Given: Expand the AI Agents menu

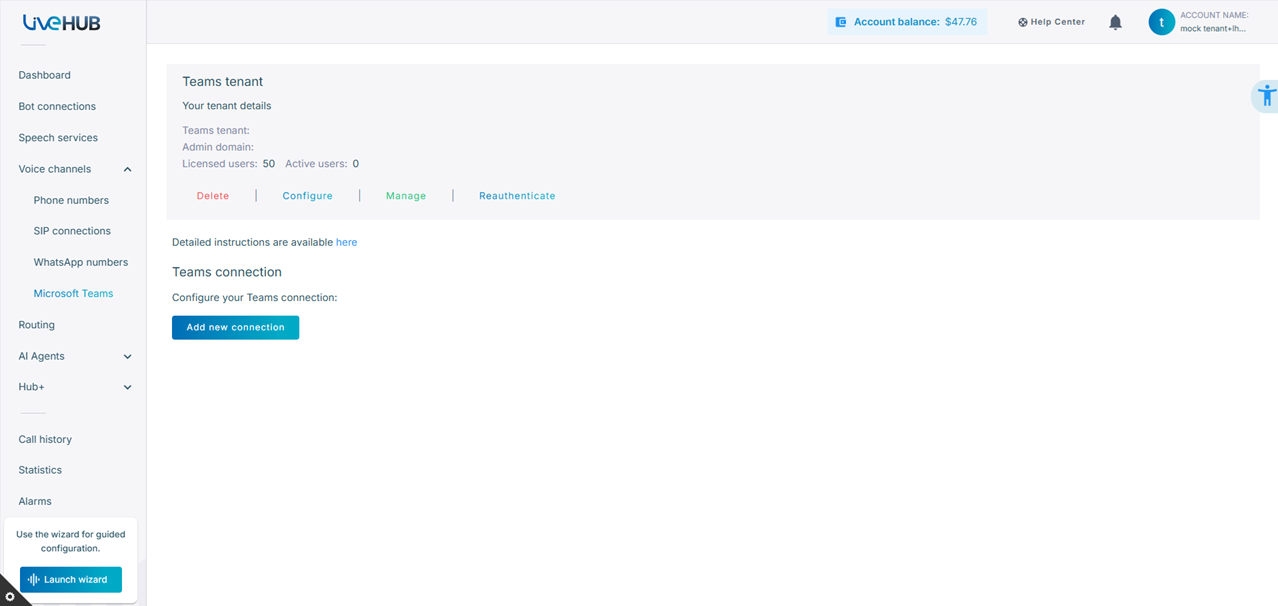Looking at the screenshot, I should tap(127, 357).
